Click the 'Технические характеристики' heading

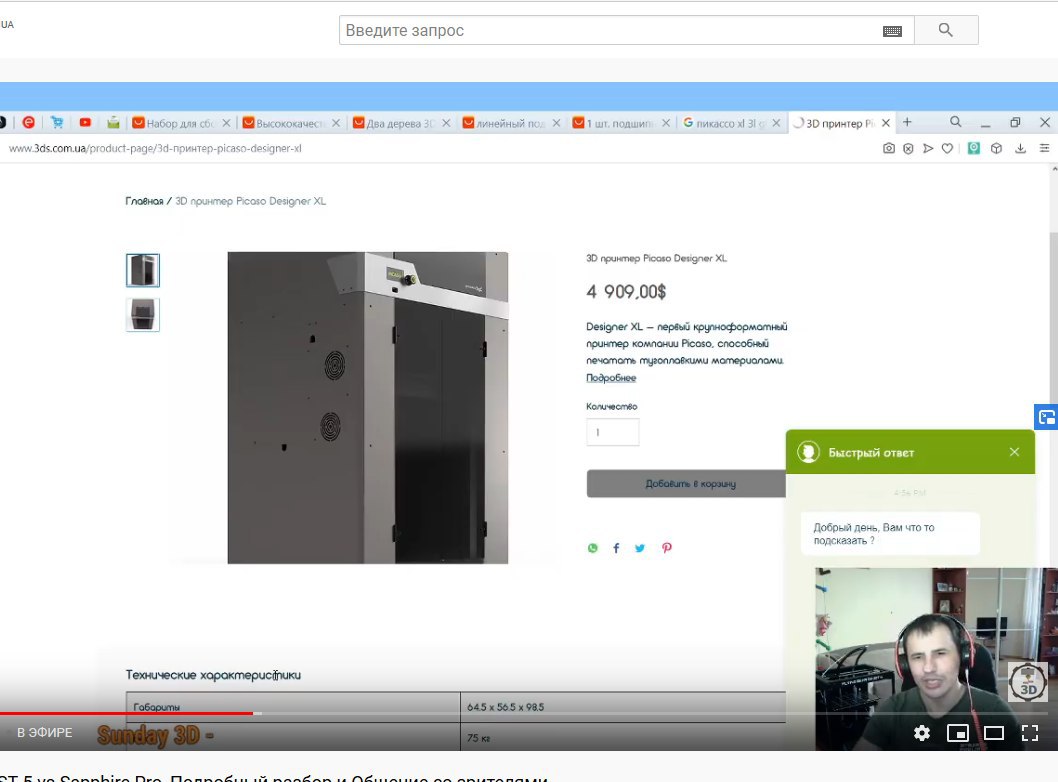213,675
